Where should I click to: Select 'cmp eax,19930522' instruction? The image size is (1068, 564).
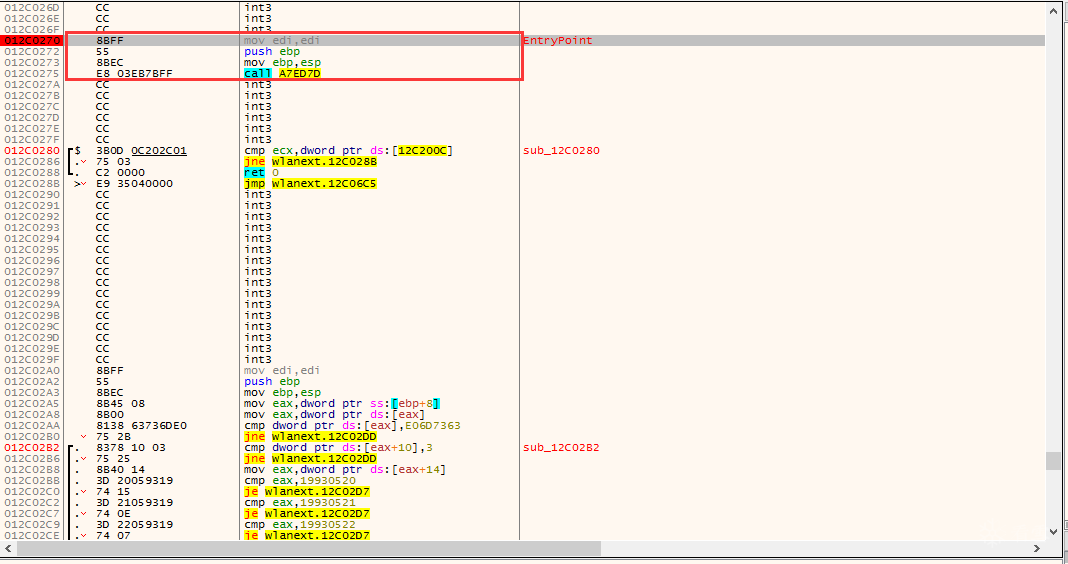coord(300,524)
